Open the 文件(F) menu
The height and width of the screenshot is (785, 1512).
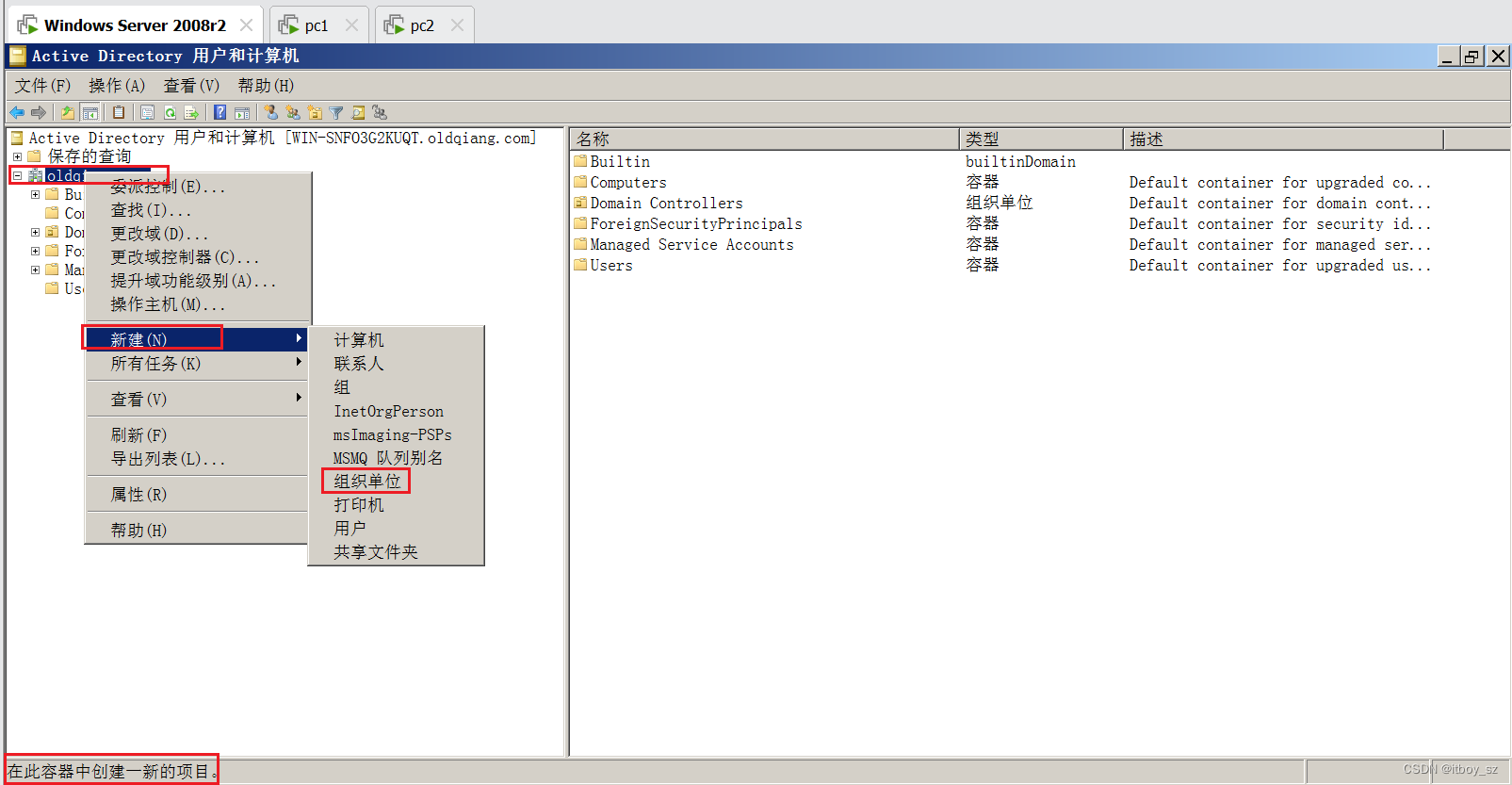click(x=42, y=86)
